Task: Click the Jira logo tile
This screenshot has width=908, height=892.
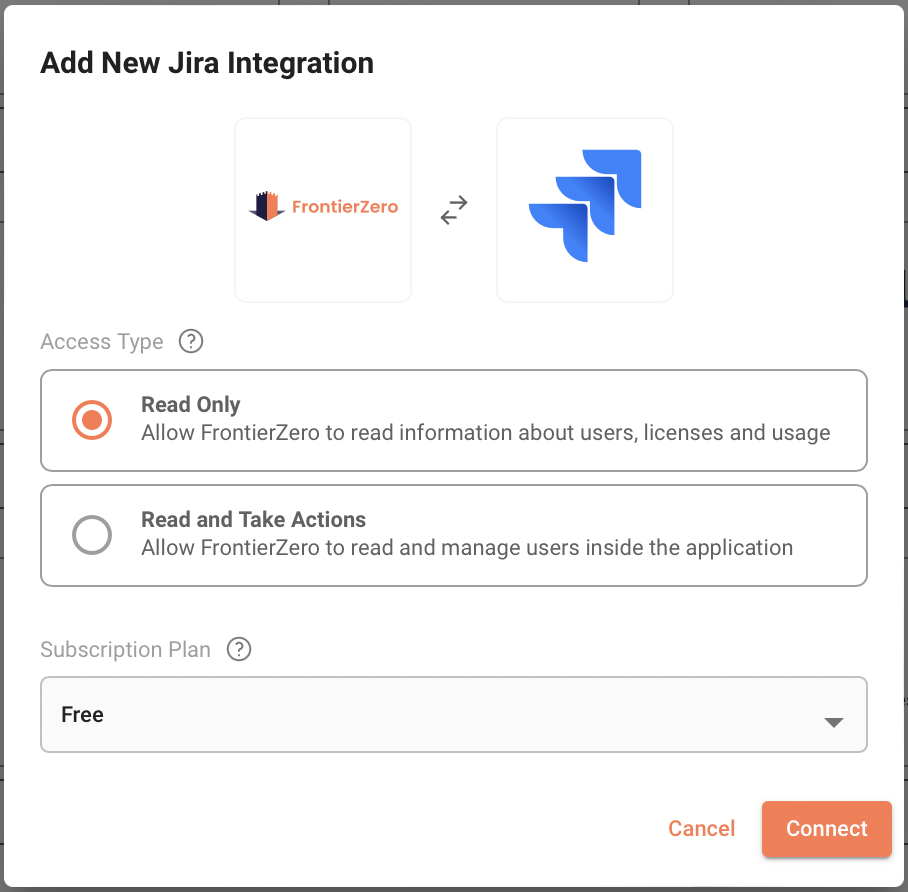Action: click(585, 210)
